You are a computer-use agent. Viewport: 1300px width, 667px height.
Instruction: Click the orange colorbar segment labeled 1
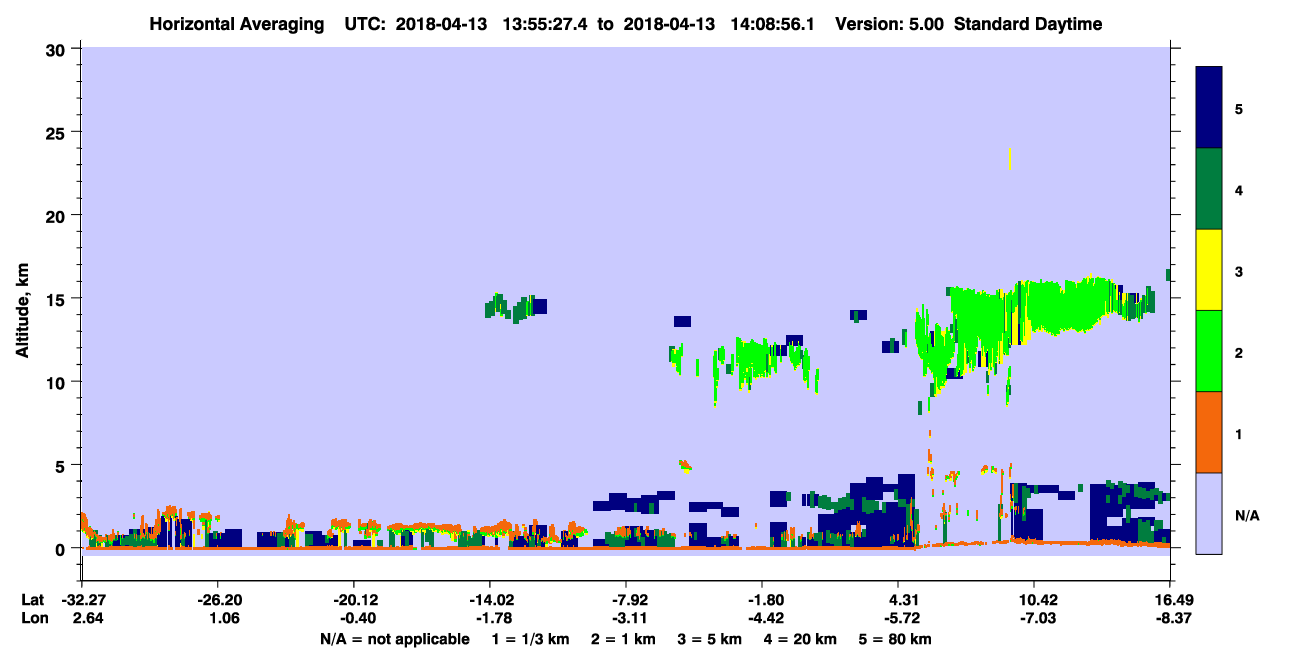(x=1209, y=432)
